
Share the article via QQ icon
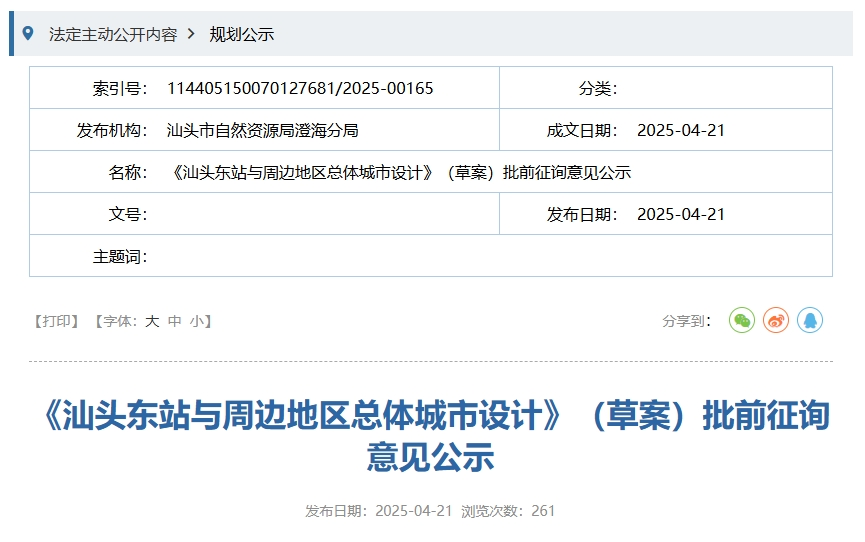810,321
